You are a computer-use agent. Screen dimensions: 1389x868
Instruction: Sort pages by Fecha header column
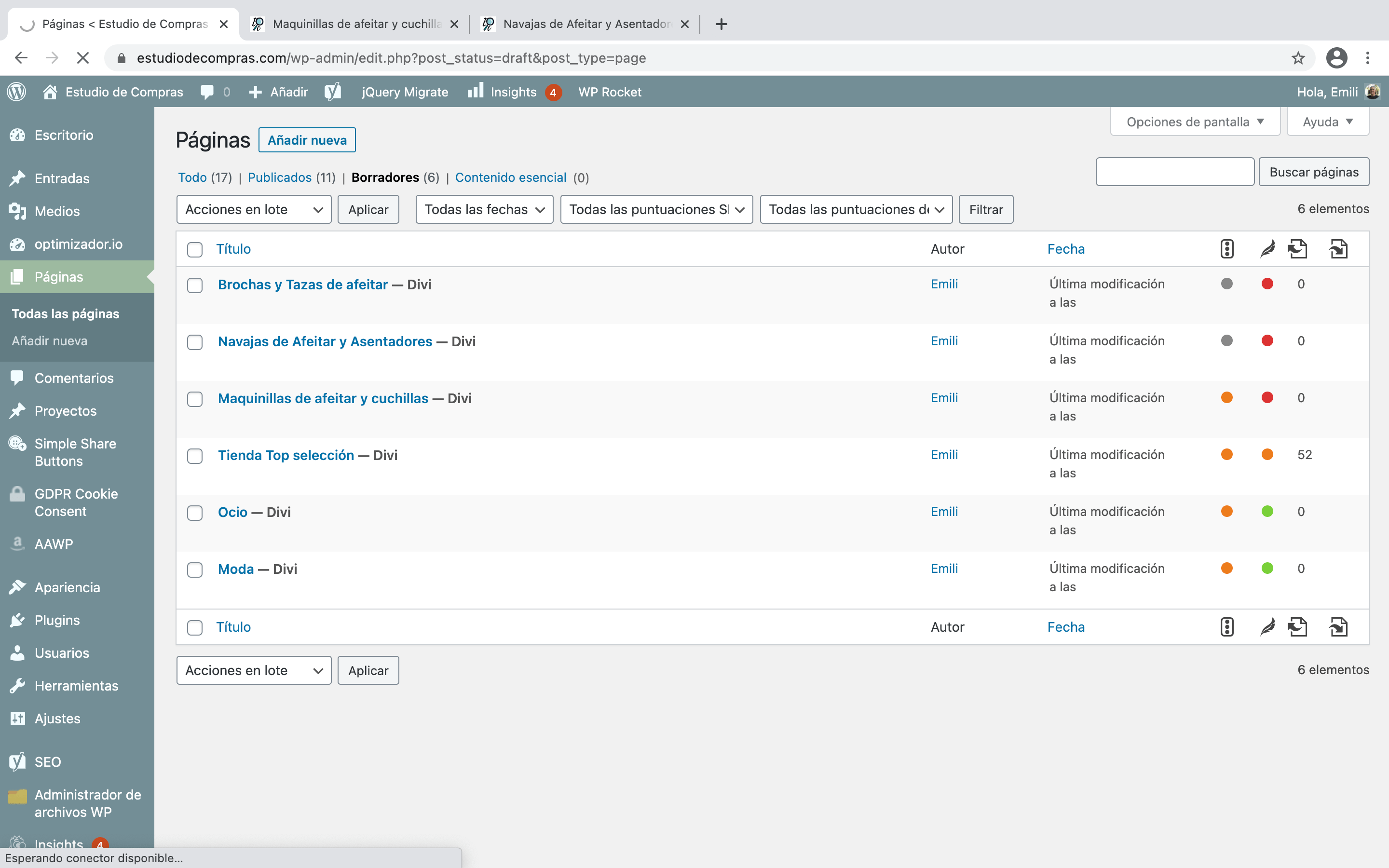click(x=1066, y=248)
